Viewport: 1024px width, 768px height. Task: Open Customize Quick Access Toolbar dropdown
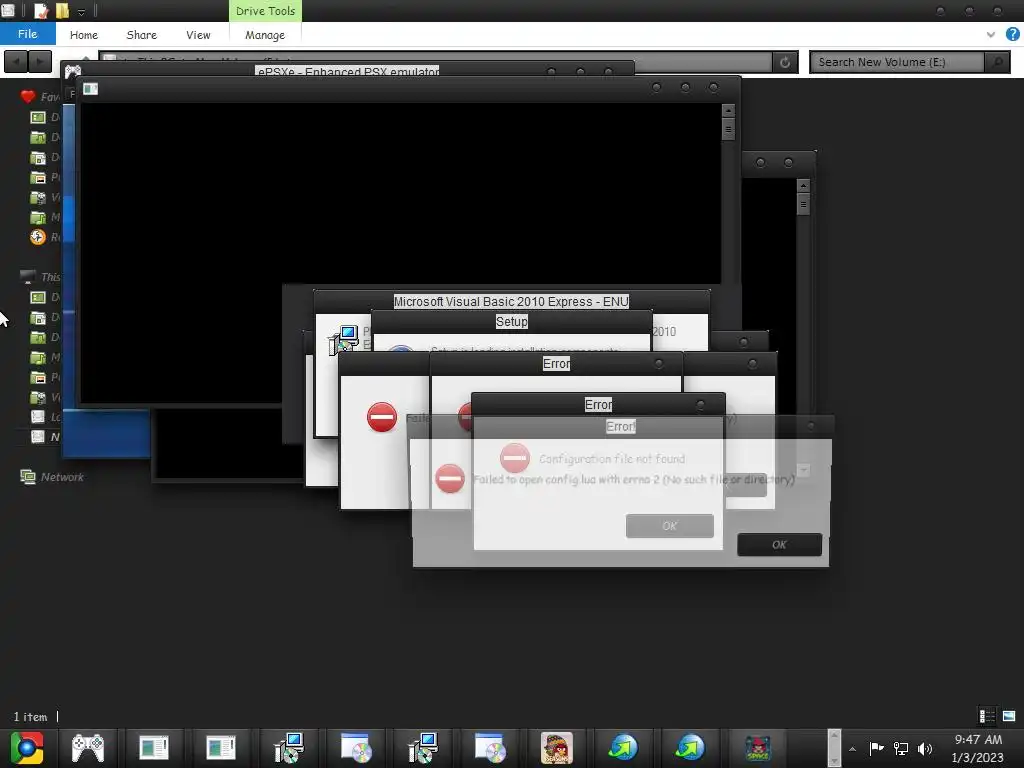tap(82, 12)
